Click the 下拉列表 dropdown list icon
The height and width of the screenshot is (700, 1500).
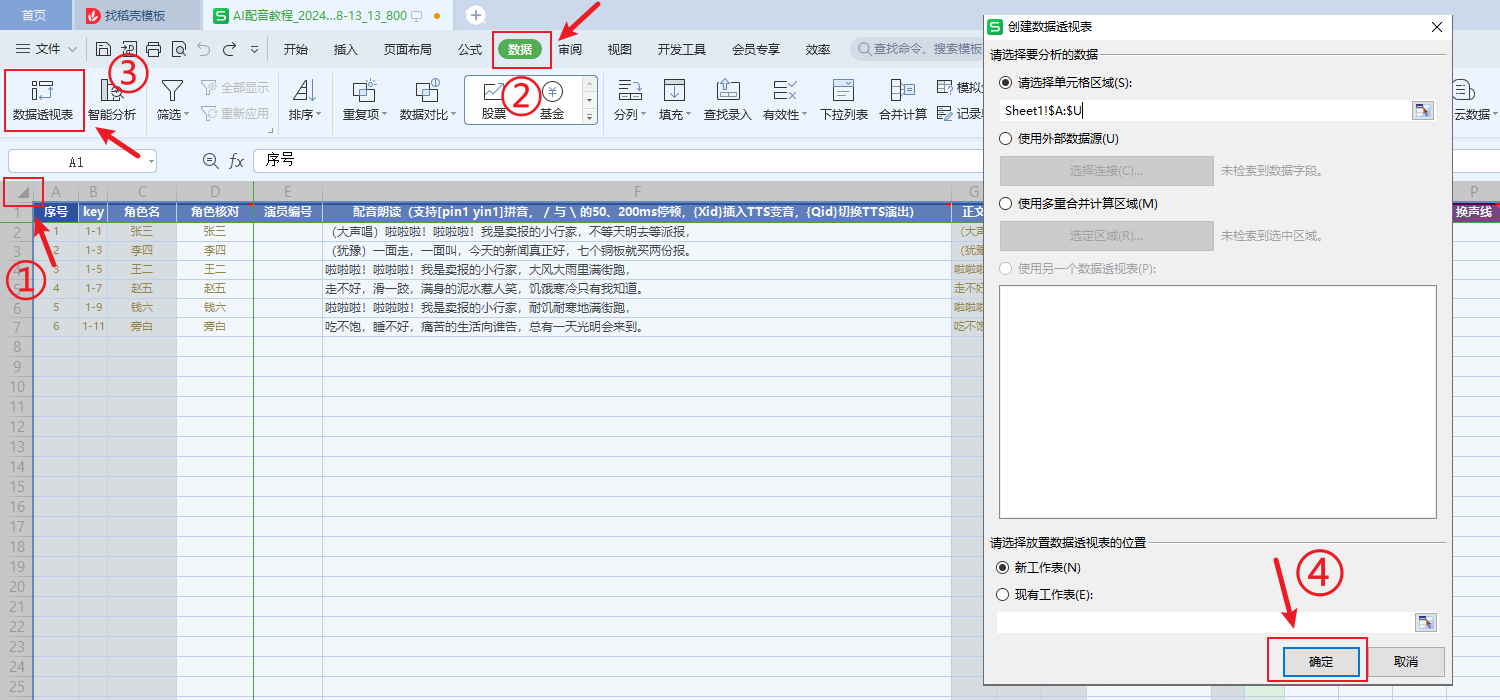pyautogui.click(x=843, y=99)
